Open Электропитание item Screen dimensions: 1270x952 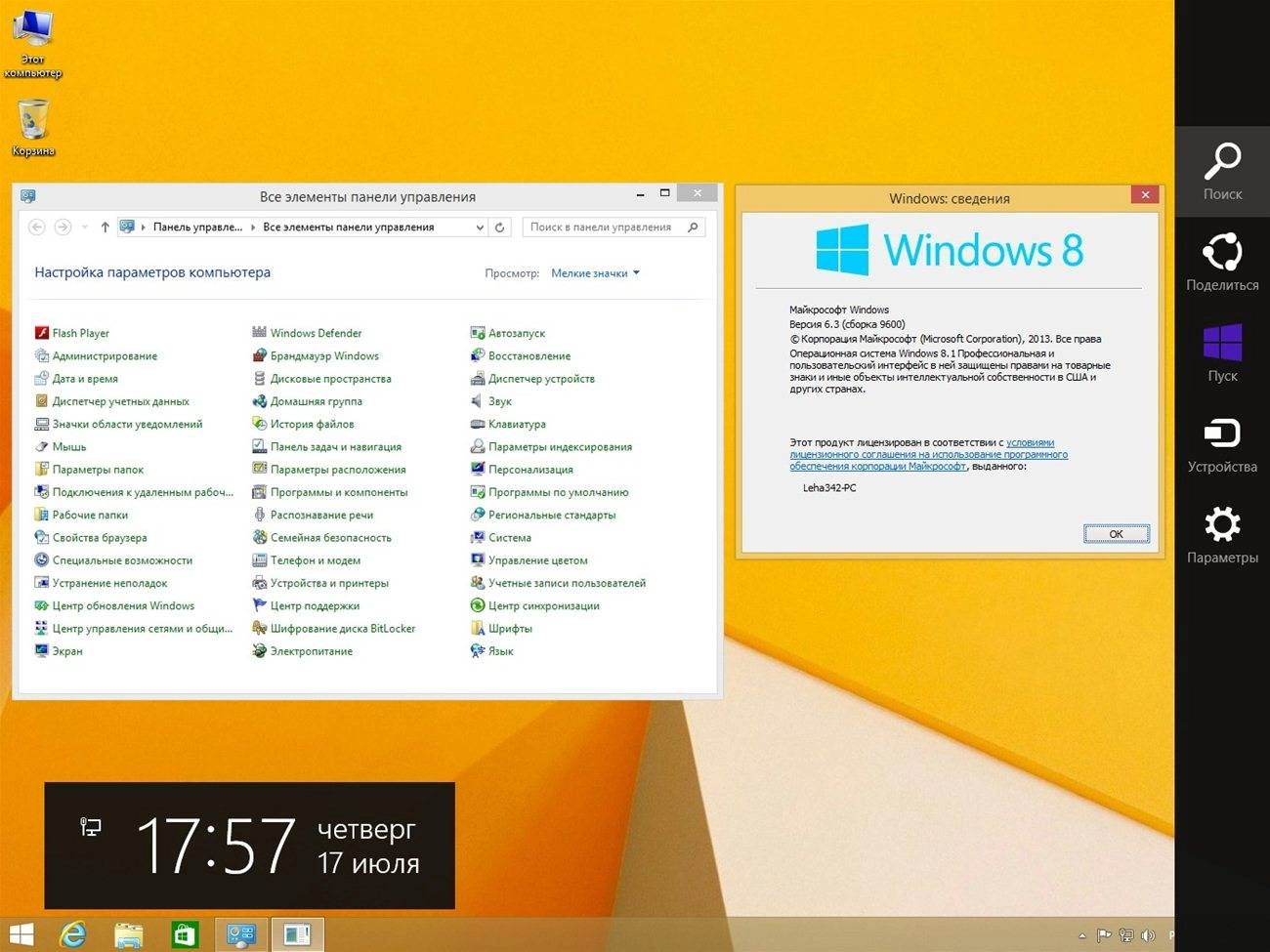pyautogui.click(x=303, y=650)
